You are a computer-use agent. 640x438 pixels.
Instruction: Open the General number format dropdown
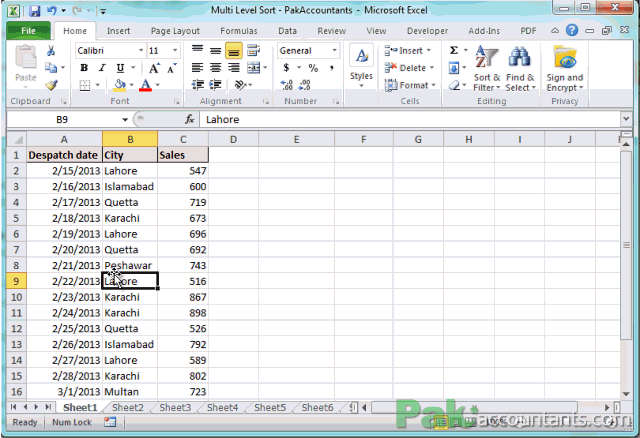[334, 51]
